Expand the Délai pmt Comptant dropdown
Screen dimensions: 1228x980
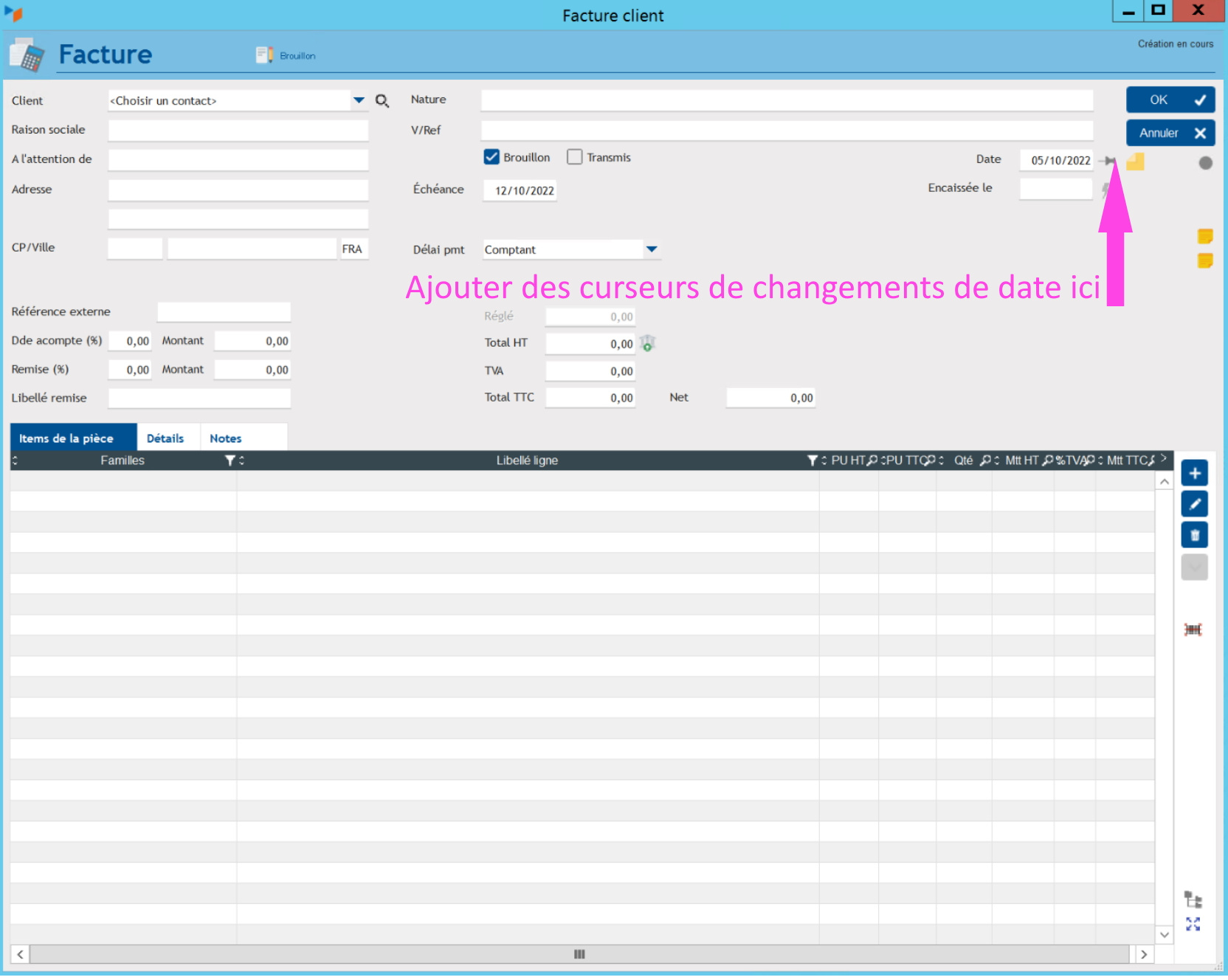[651, 249]
